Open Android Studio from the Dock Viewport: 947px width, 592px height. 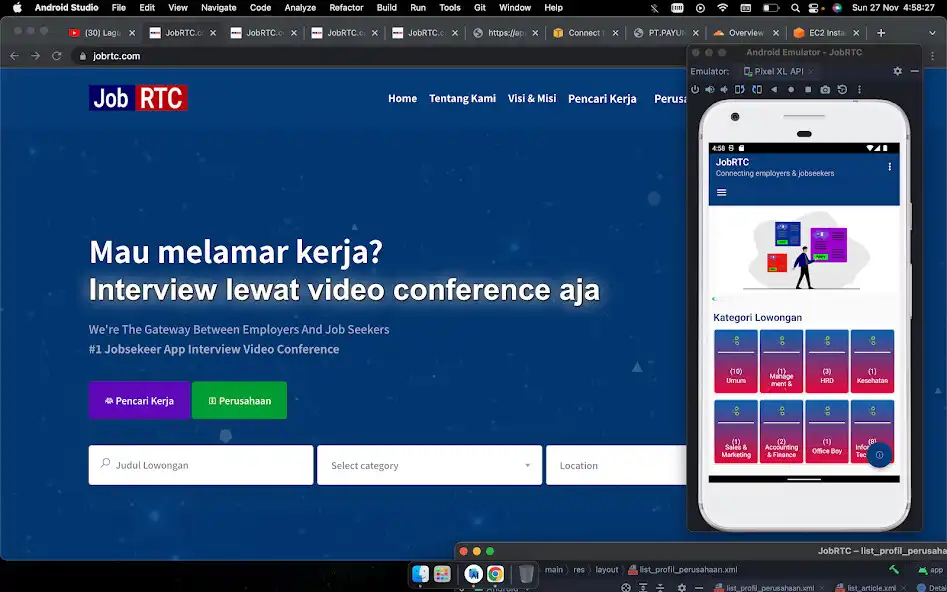coord(474,573)
